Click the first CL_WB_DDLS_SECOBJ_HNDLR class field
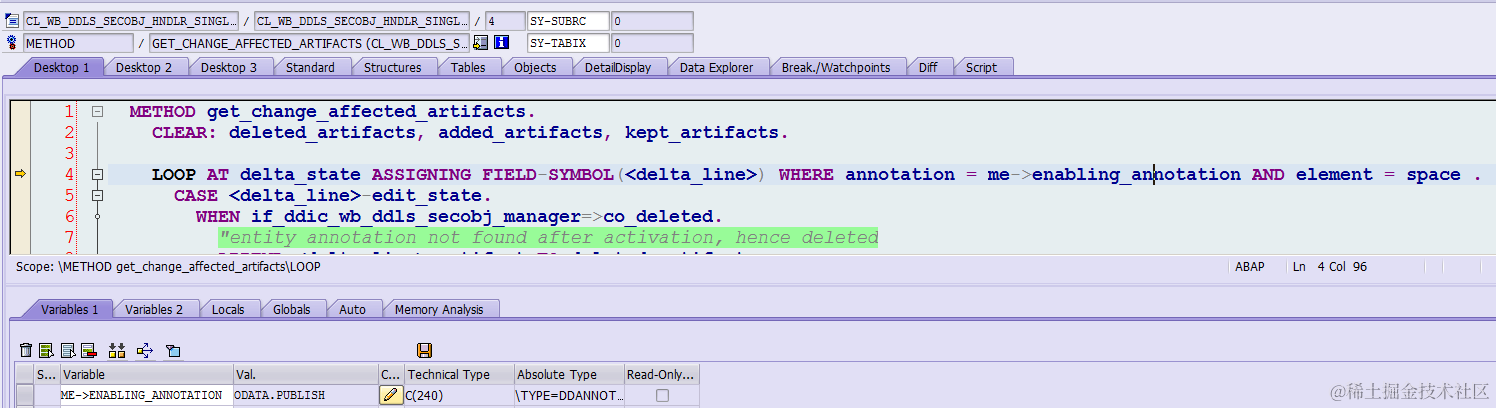 coord(131,21)
